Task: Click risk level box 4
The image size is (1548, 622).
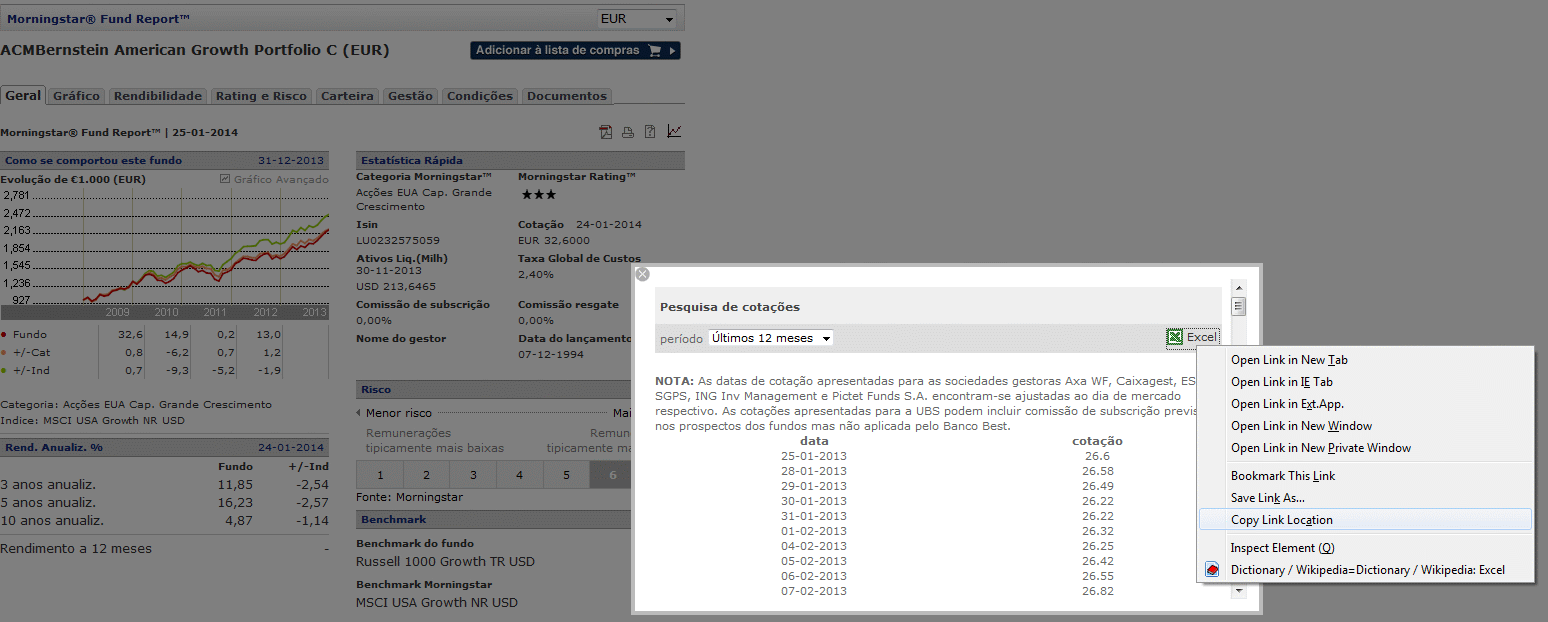Action: 519,475
